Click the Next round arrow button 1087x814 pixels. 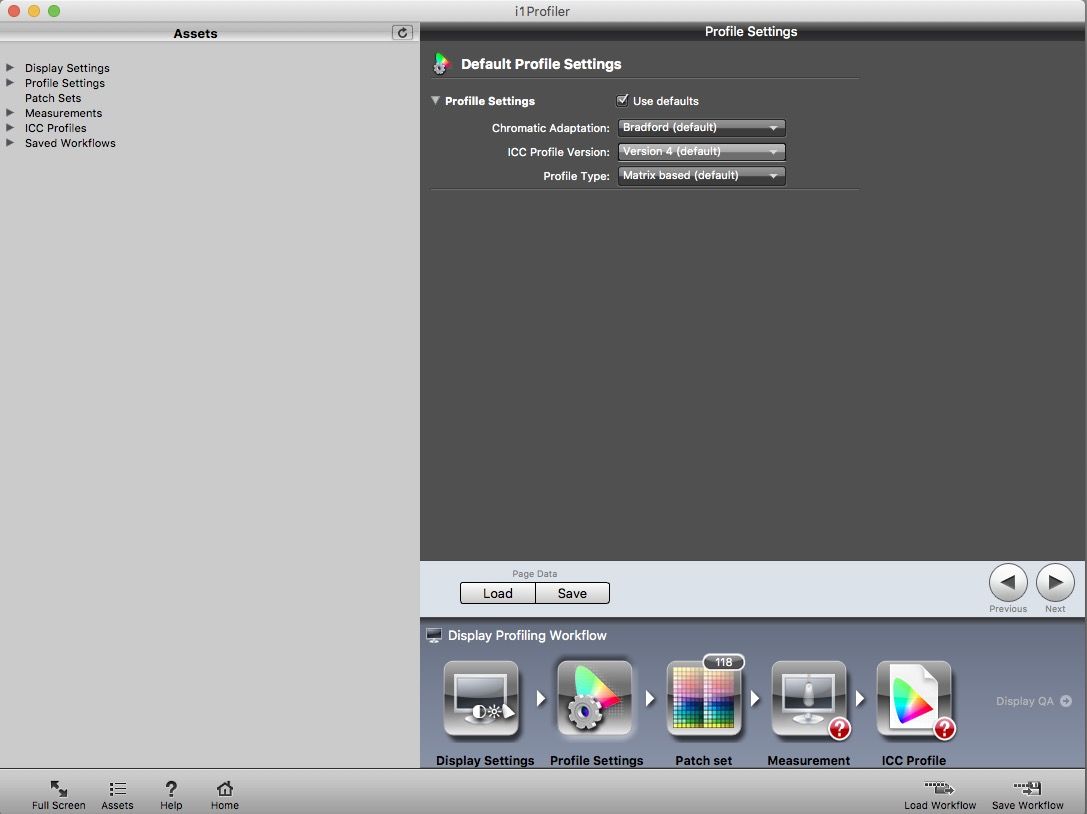pos(1055,582)
